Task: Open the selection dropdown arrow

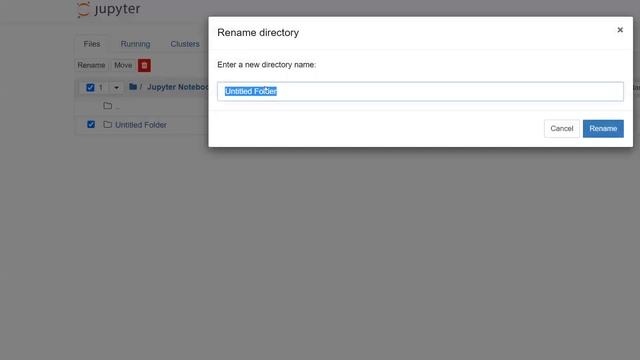Action: coord(116,88)
